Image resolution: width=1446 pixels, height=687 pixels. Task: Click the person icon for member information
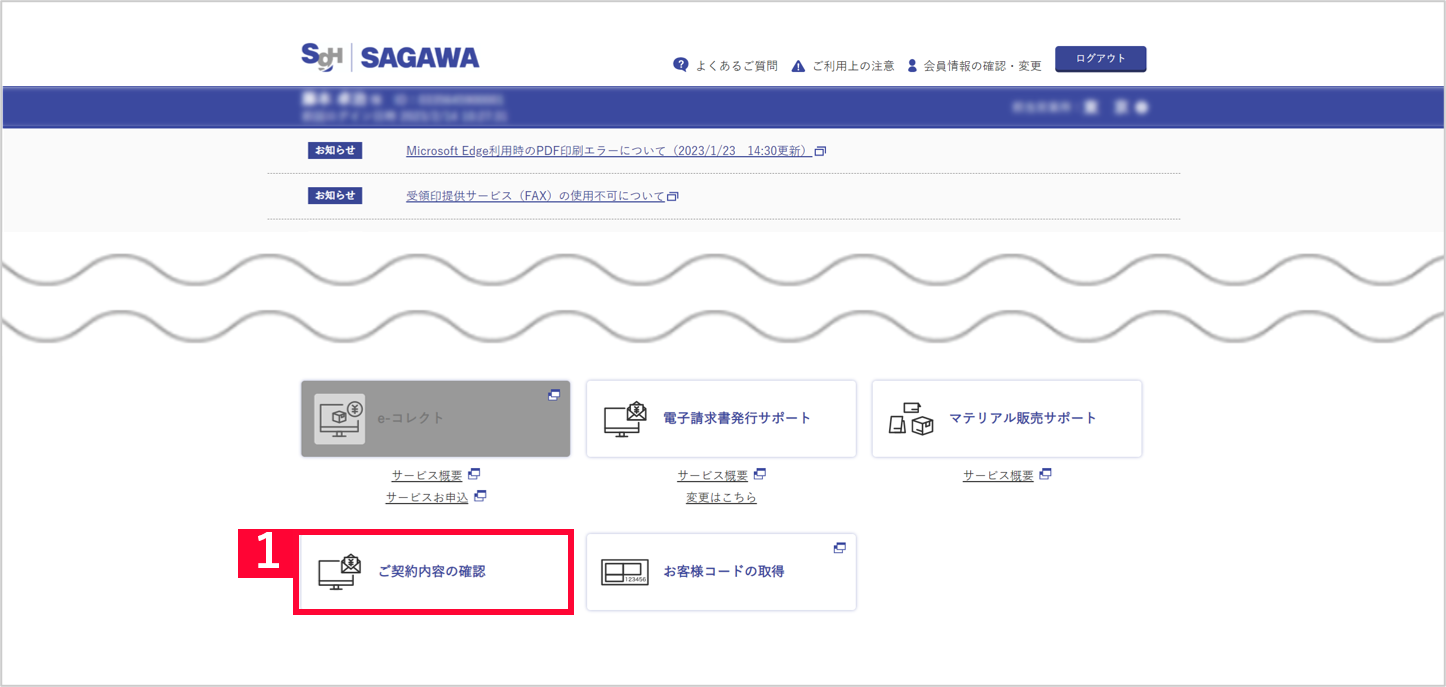coord(912,66)
